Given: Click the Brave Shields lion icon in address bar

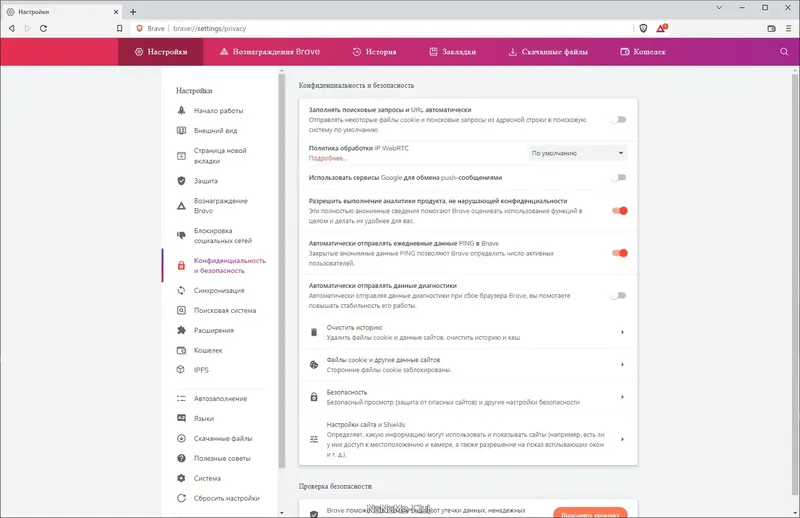Looking at the screenshot, I should coord(643,29).
